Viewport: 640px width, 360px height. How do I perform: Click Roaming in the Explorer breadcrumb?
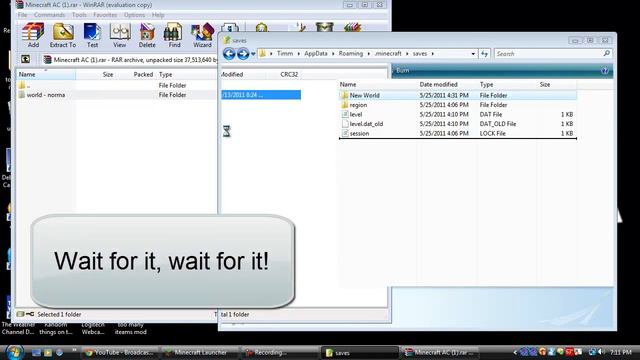(x=351, y=53)
